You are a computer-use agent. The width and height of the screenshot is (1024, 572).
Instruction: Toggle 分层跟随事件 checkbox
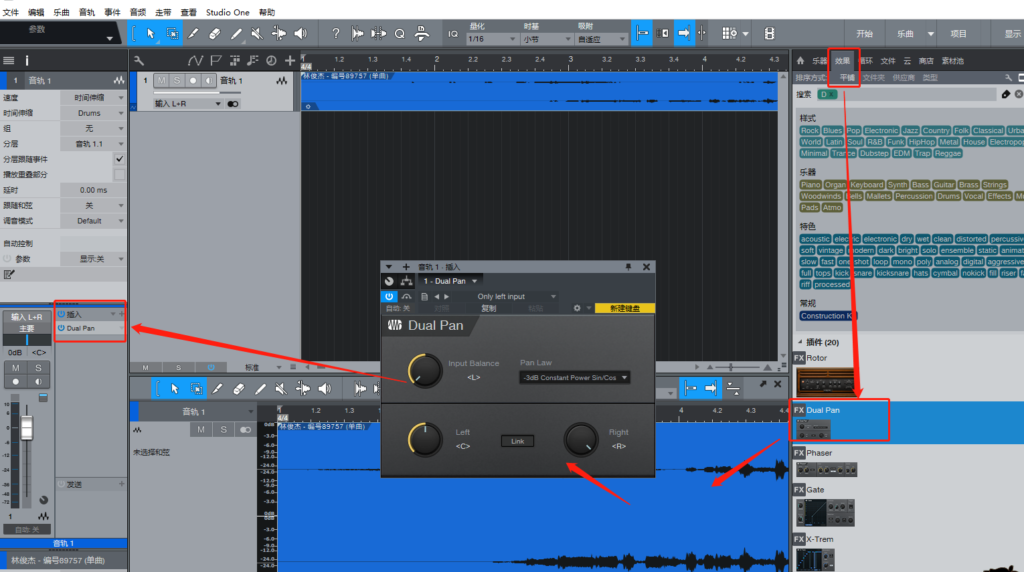click(119, 159)
